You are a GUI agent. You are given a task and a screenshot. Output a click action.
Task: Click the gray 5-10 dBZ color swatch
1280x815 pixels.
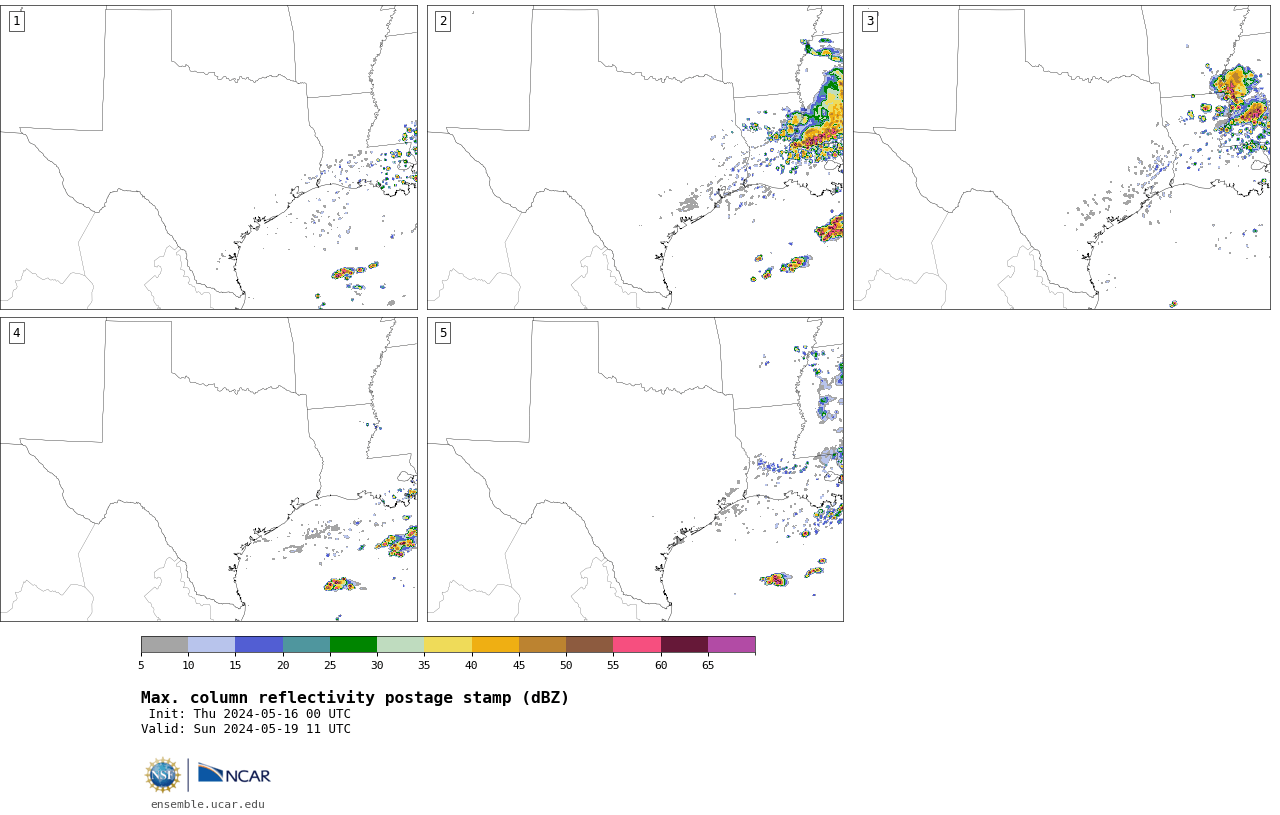coord(164,644)
